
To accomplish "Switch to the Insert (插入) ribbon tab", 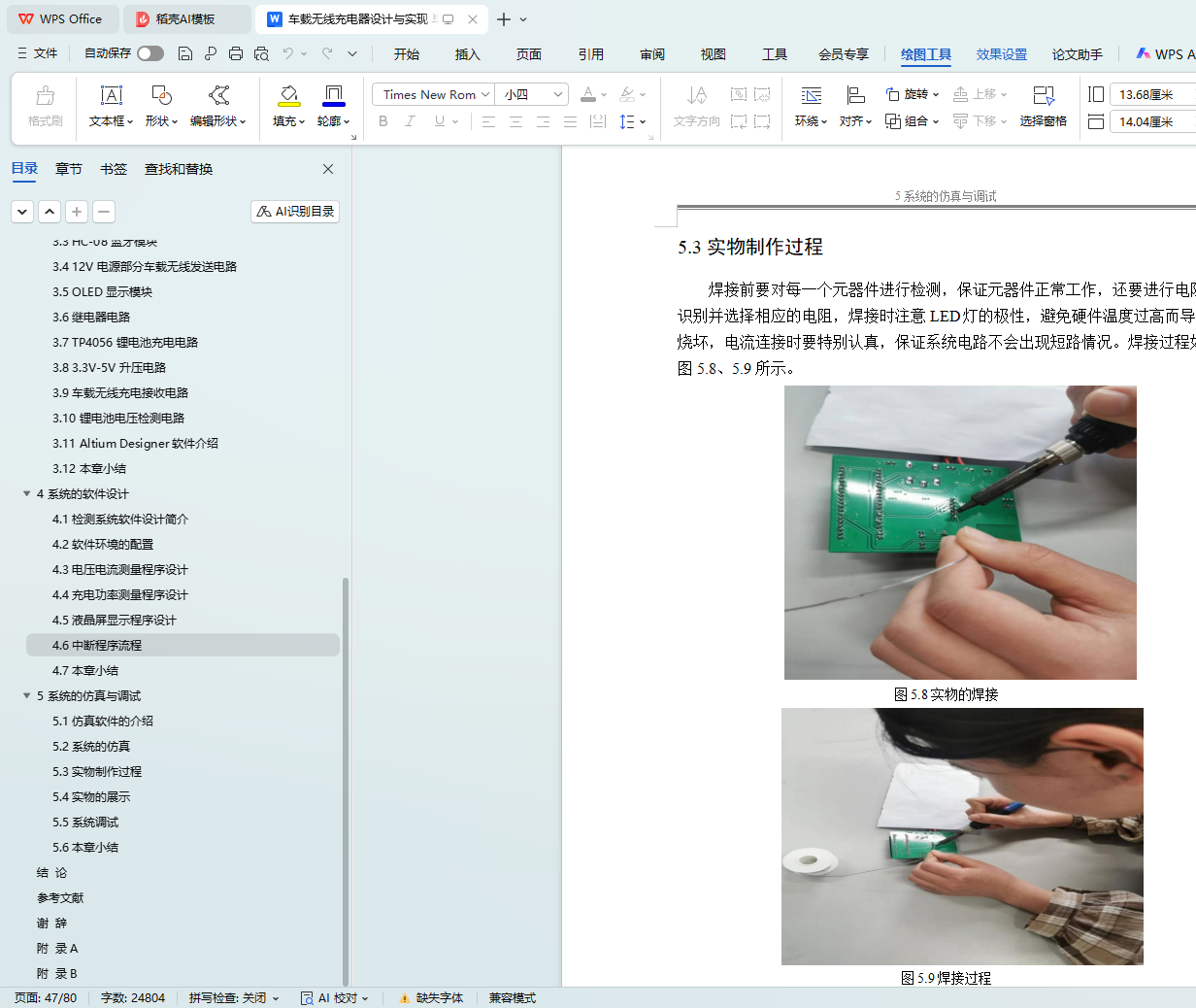I will pos(467,54).
